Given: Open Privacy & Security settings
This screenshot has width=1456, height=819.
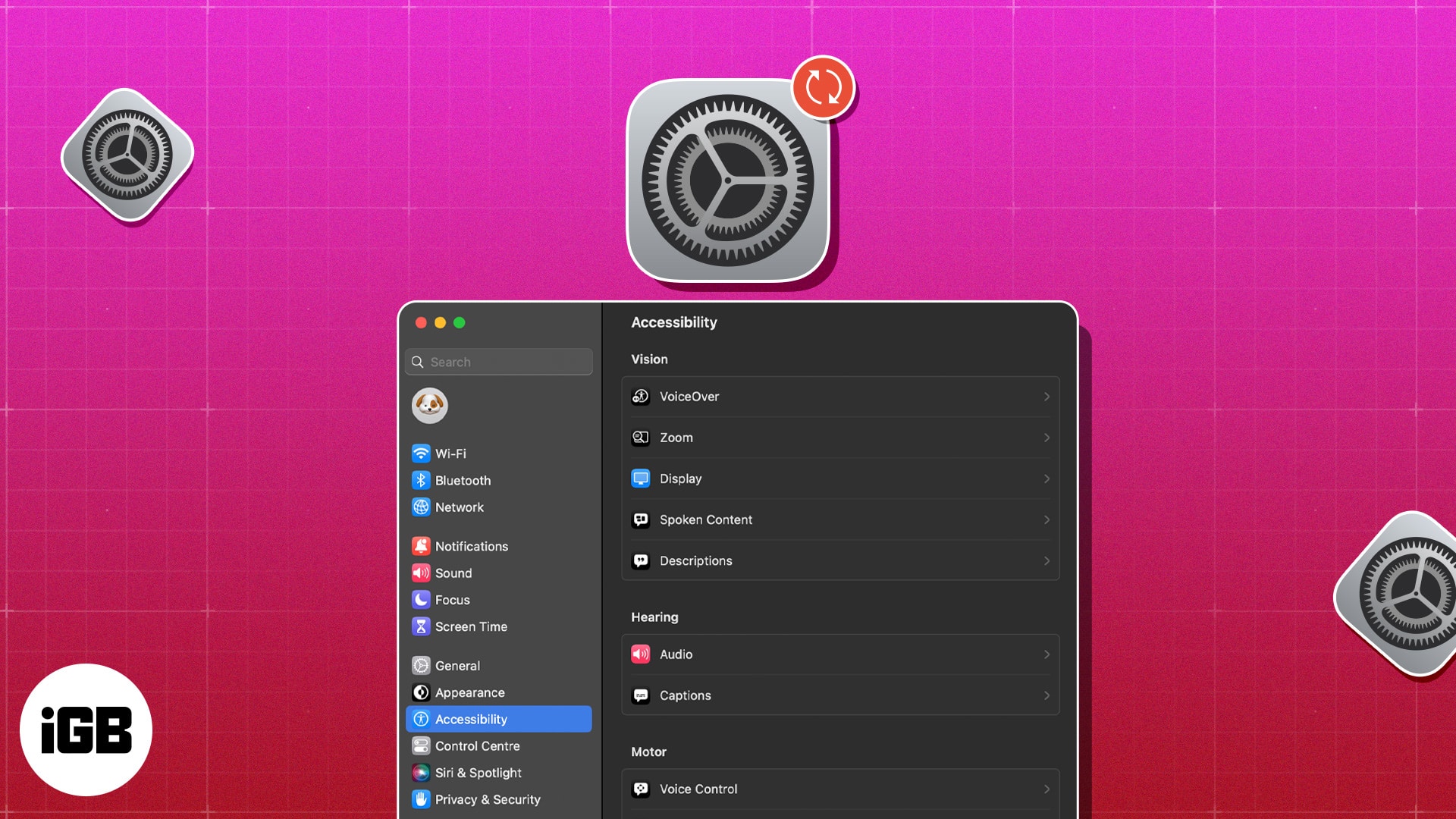Looking at the screenshot, I should [x=488, y=799].
